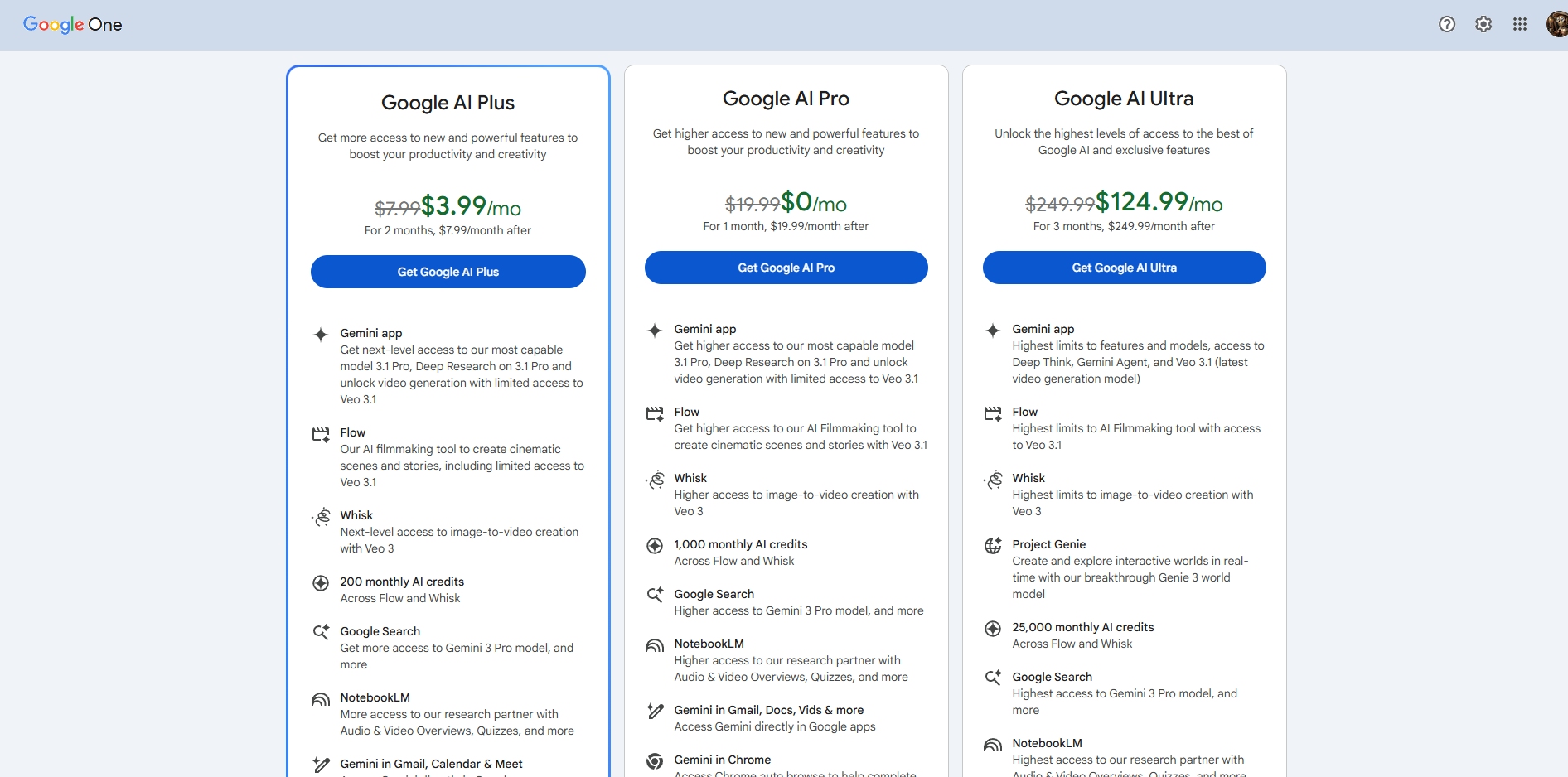Select the Google AI Plus plan heading
Screen dimensions: 1568x777
[448, 103]
